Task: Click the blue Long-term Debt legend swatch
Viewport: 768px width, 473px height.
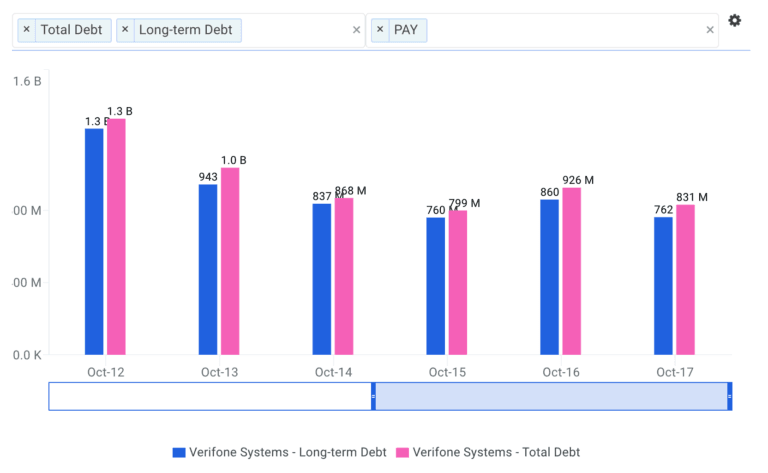Action: click(x=179, y=452)
